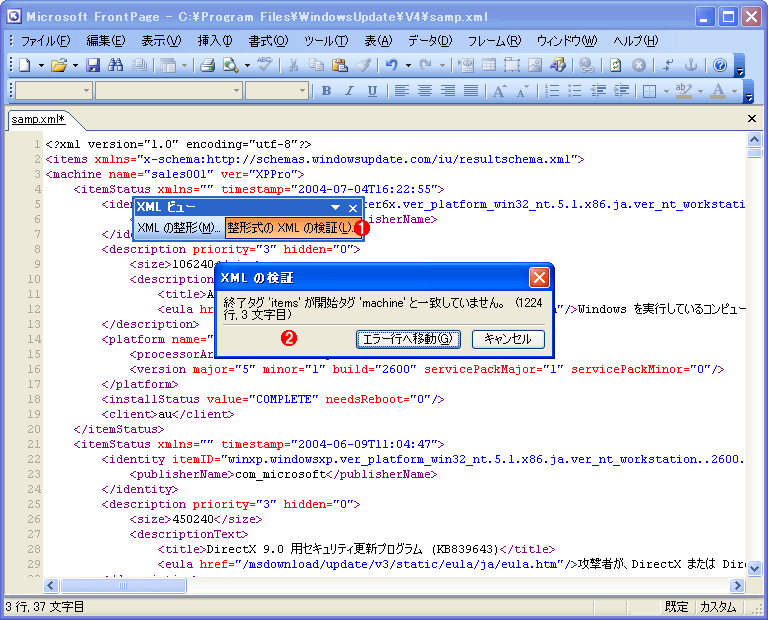
Task: Click the Decrease Indent icon
Action: [x=598, y=91]
